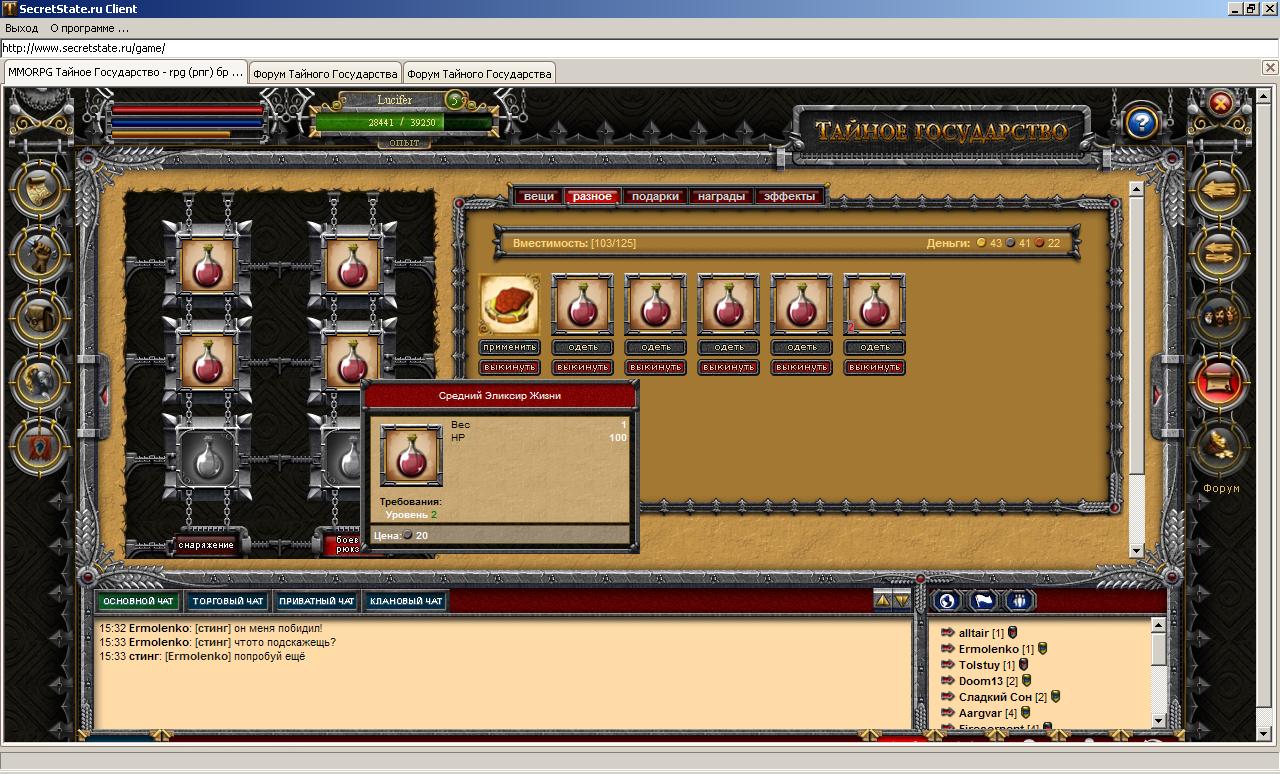Click the globe icon above the player list
Screen dimensions: 1280x774
tap(947, 600)
